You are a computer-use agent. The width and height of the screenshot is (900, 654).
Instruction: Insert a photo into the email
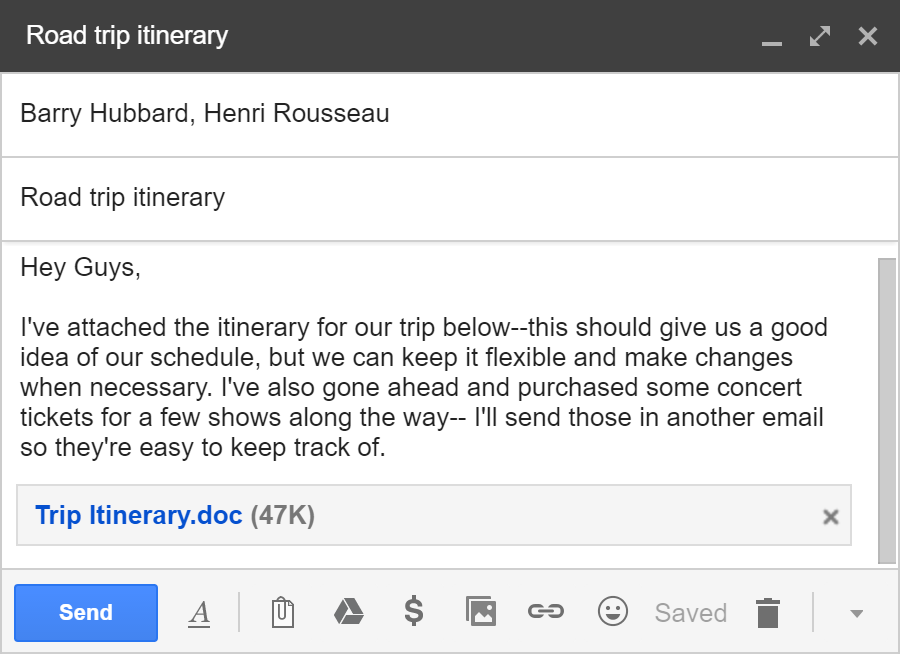tap(480, 611)
